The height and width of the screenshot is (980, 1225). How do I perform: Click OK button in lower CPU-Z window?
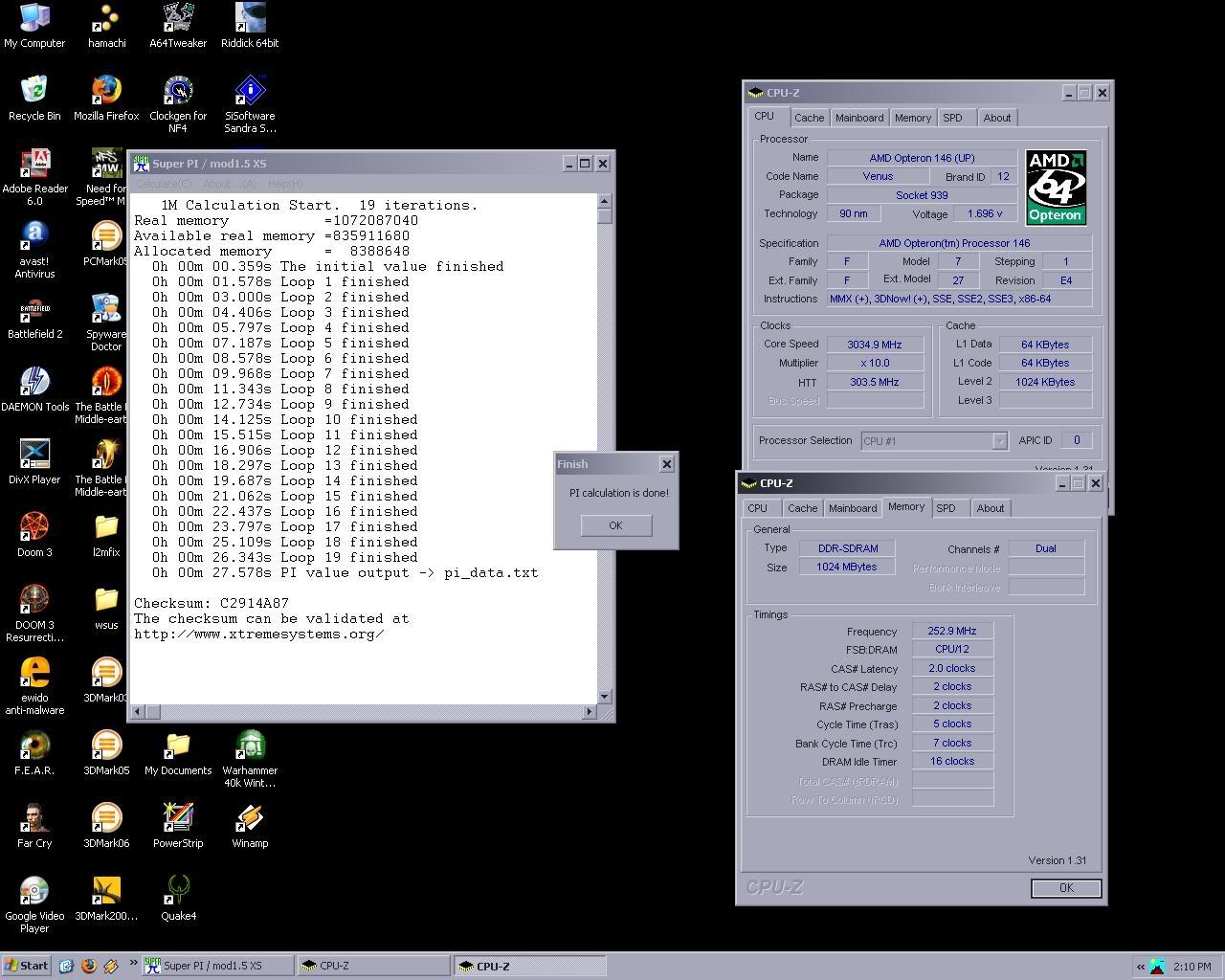click(1066, 888)
